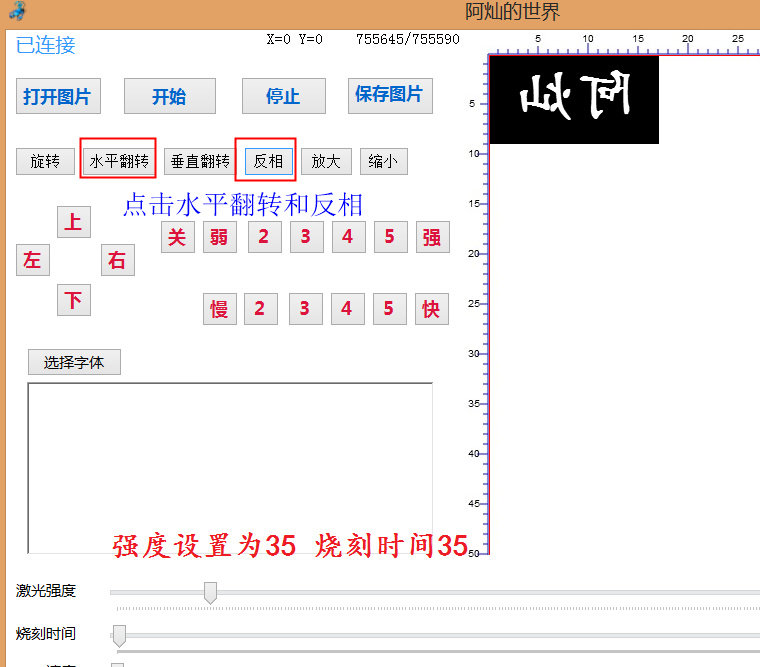
Task: Move the laser left with 左
Action: point(33,260)
